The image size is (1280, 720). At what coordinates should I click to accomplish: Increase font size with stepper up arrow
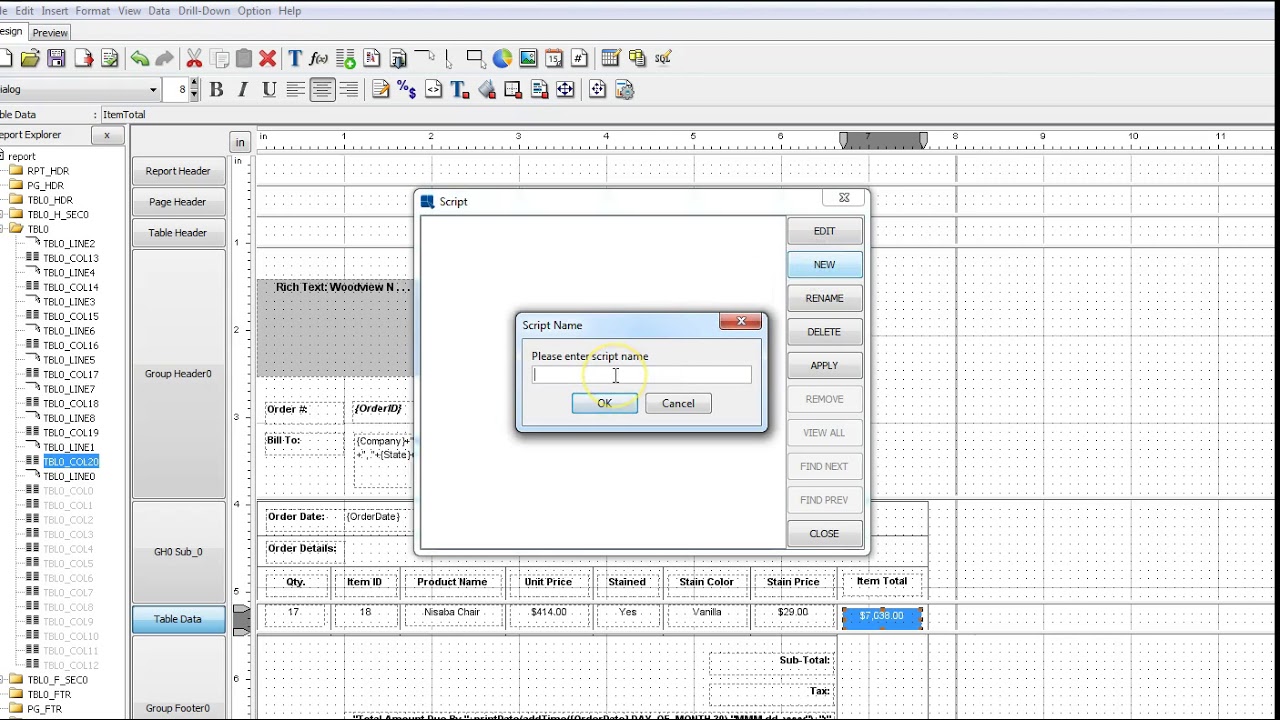(194, 85)
